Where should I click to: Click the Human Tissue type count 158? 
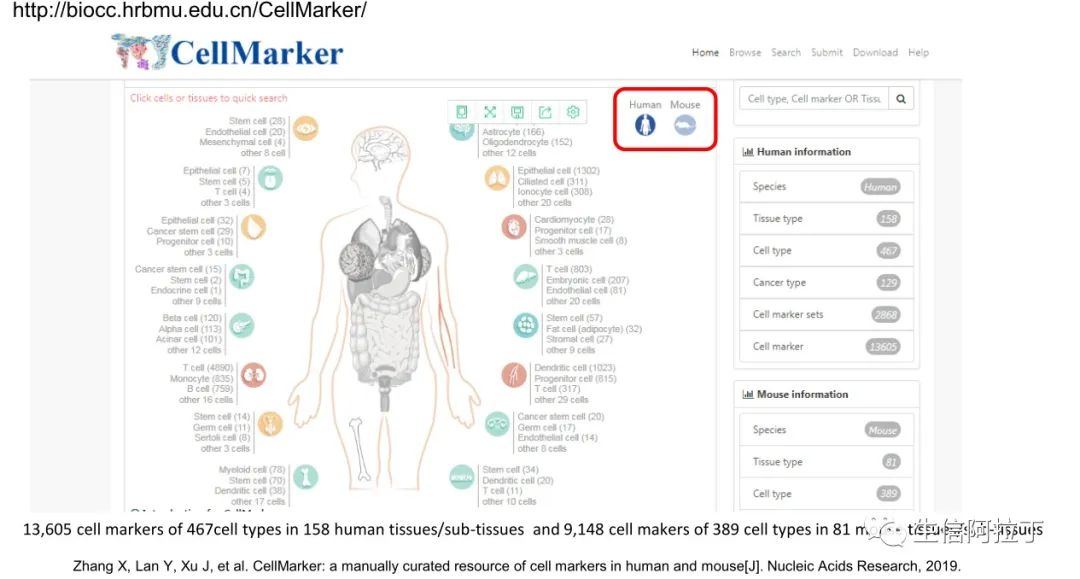click(888, 219)
